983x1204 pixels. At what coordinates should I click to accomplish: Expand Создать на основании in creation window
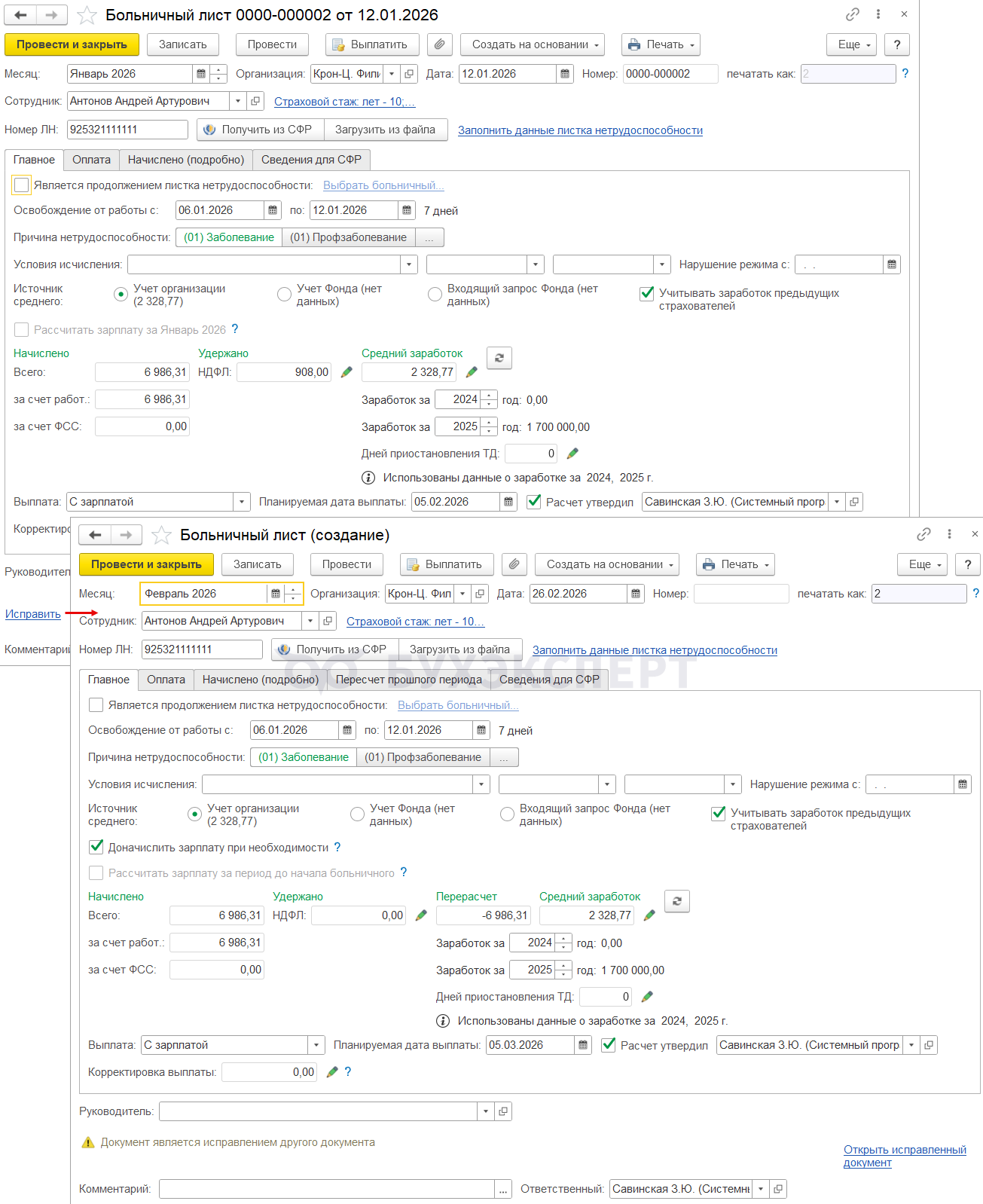coord(607,564)
